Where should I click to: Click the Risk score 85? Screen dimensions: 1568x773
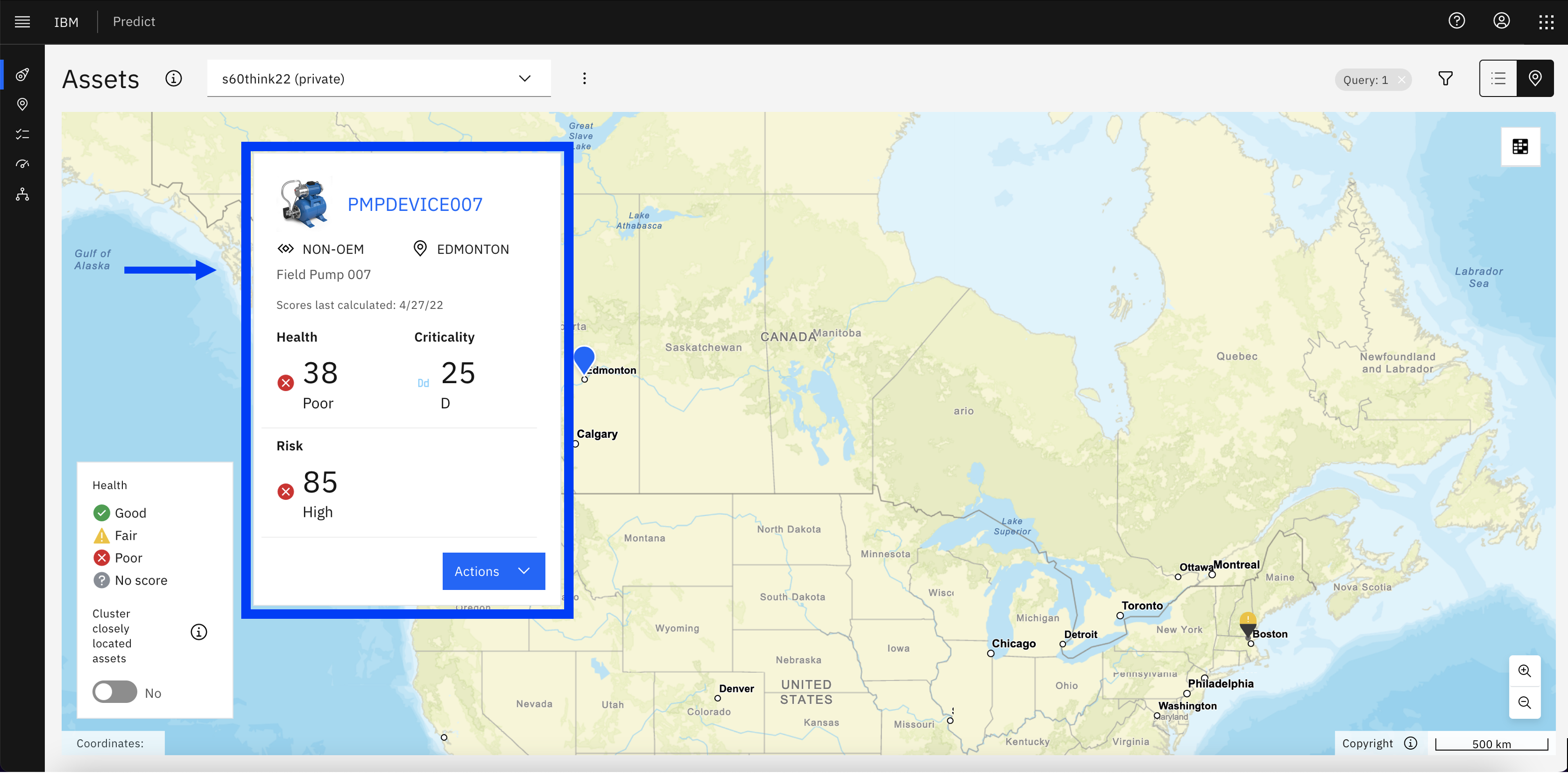(x=320, y=482)
